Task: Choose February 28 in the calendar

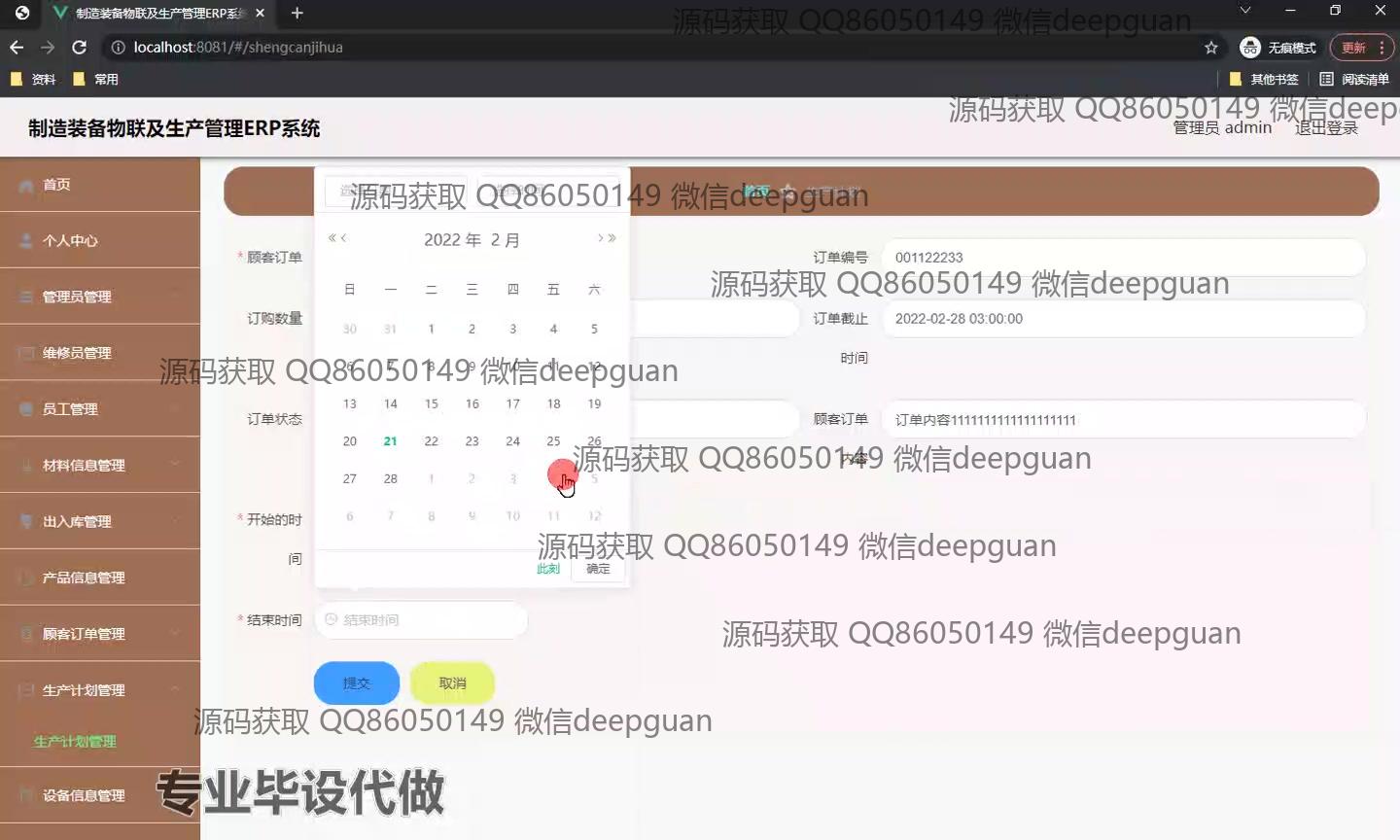Action: [x=390, y=478]
